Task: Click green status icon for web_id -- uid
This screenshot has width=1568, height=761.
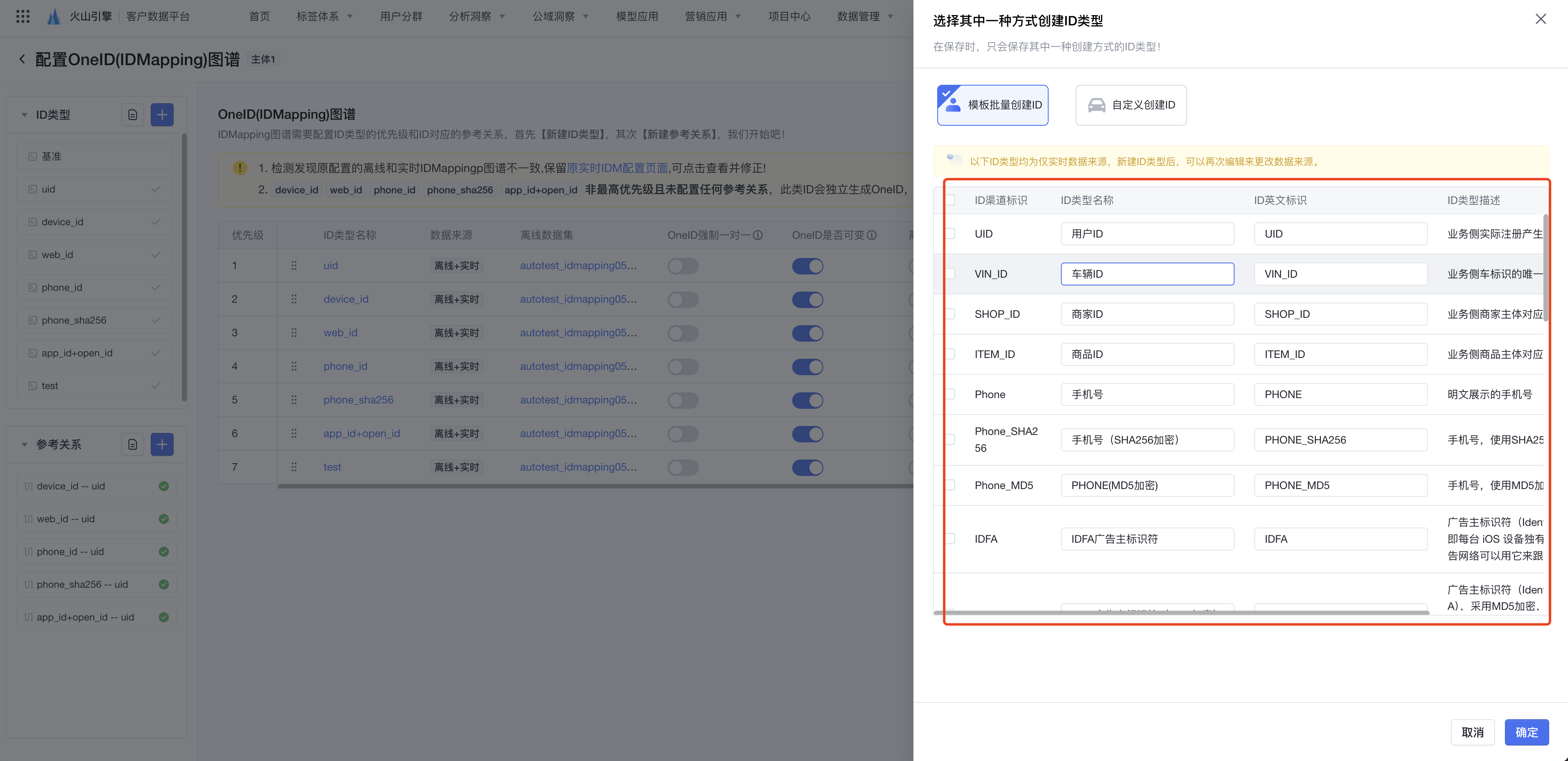Action: pos(164,519)
